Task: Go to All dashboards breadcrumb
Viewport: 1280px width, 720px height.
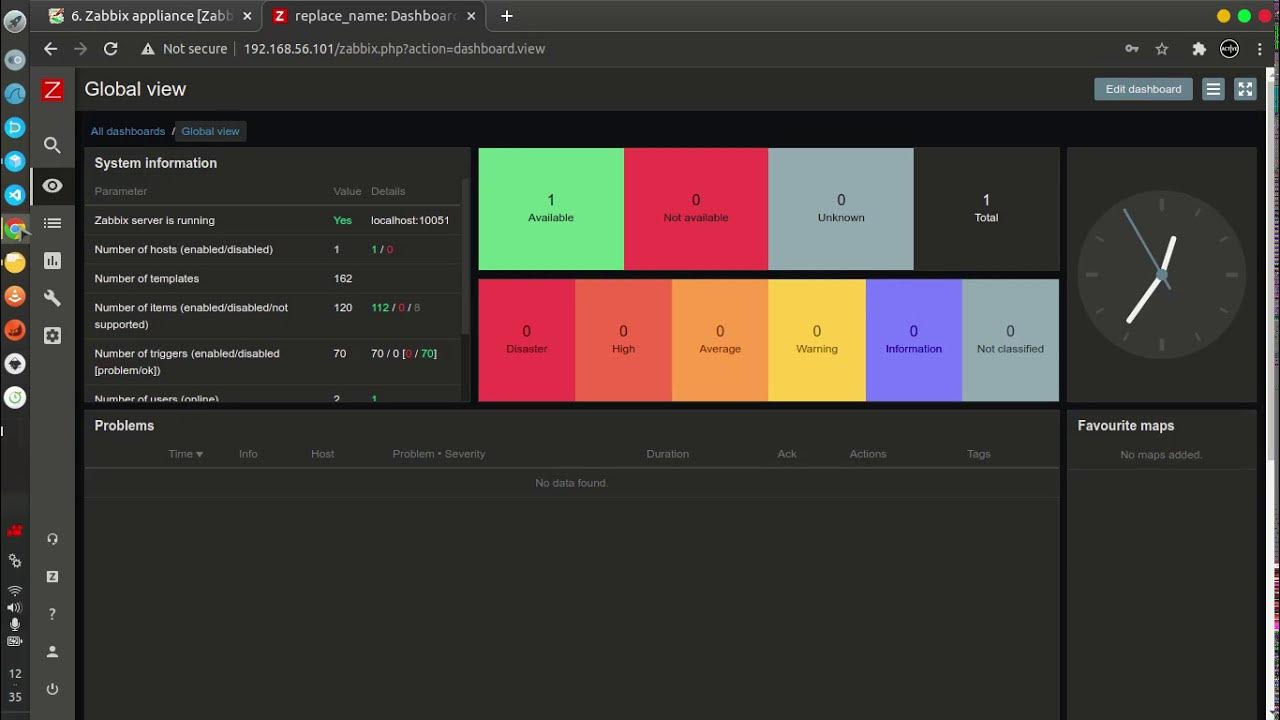Action: (128, 131)
